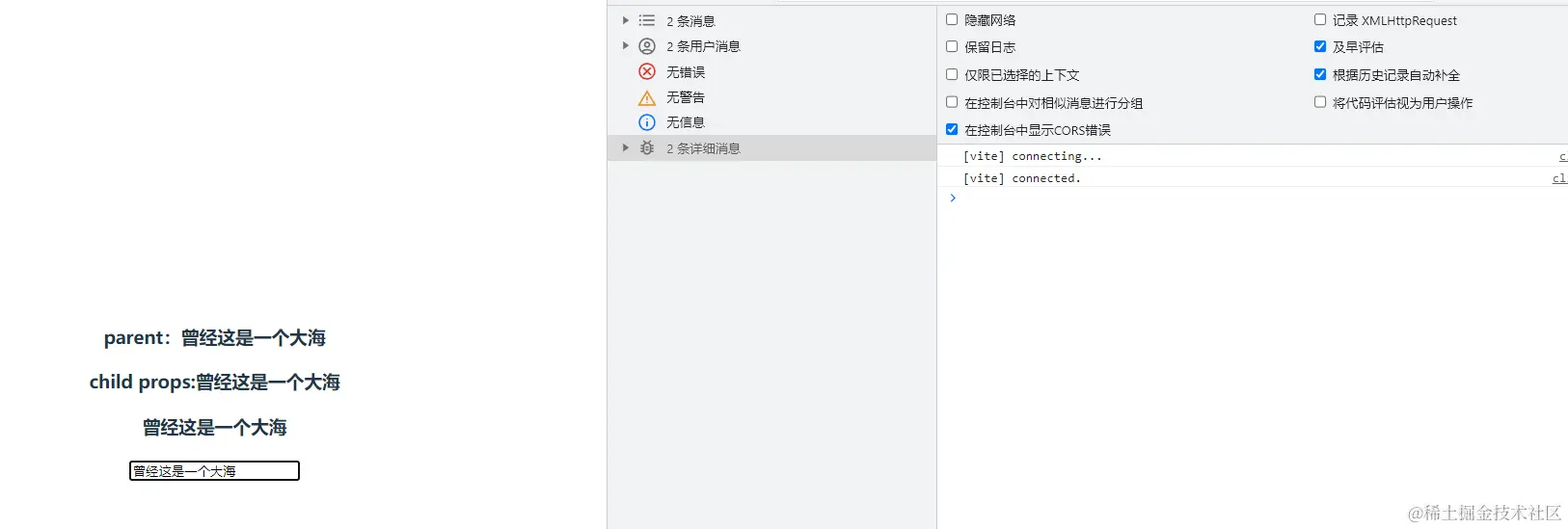The image size is (1568, 529).
Task: Select the 无信息 sidebar row
Action: 771,122
